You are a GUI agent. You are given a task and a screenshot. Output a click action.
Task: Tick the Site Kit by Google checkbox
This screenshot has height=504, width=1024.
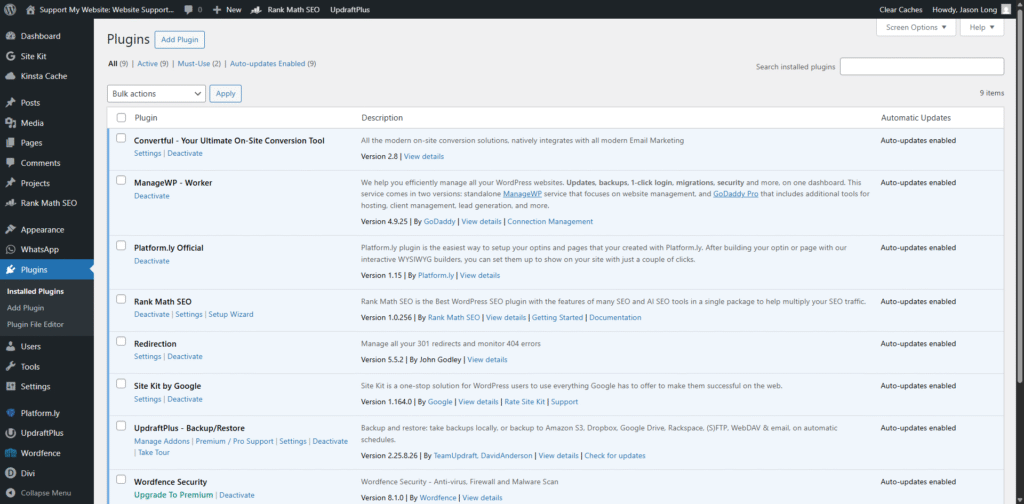click(x=121, y=384)
